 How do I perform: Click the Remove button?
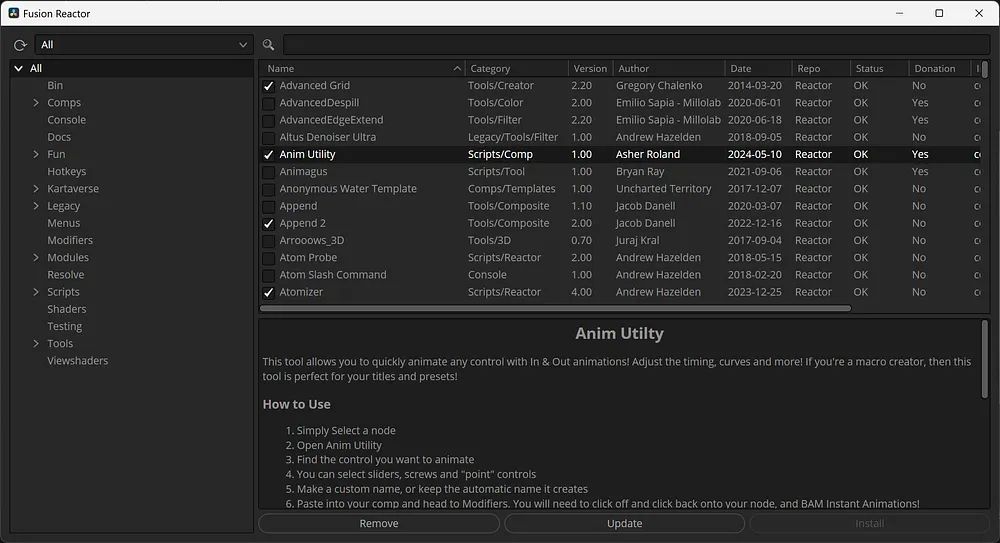pos(379,523)
